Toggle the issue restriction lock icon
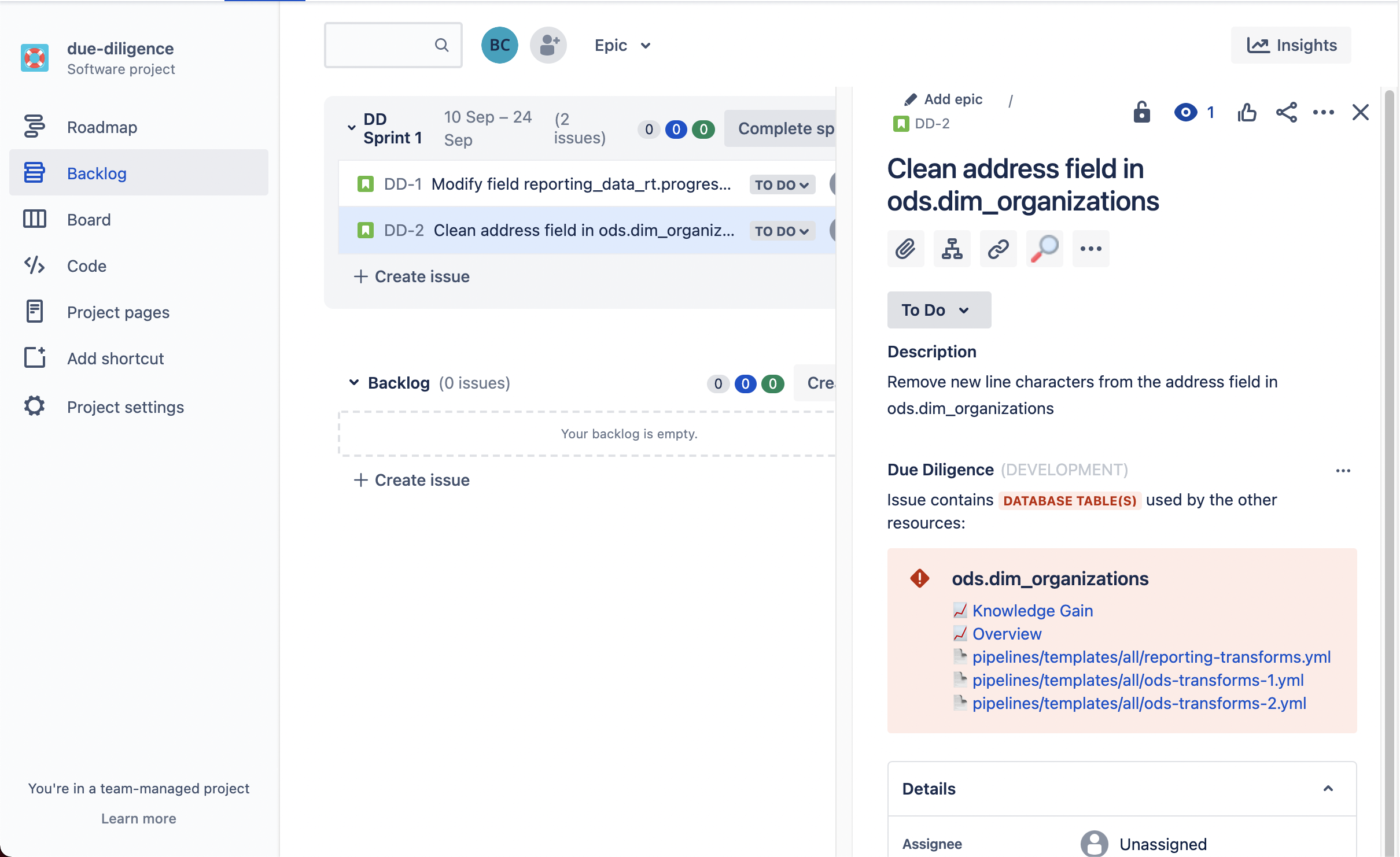The width and height of the screenshot is (1400, 857). (x=1141, y=112)
